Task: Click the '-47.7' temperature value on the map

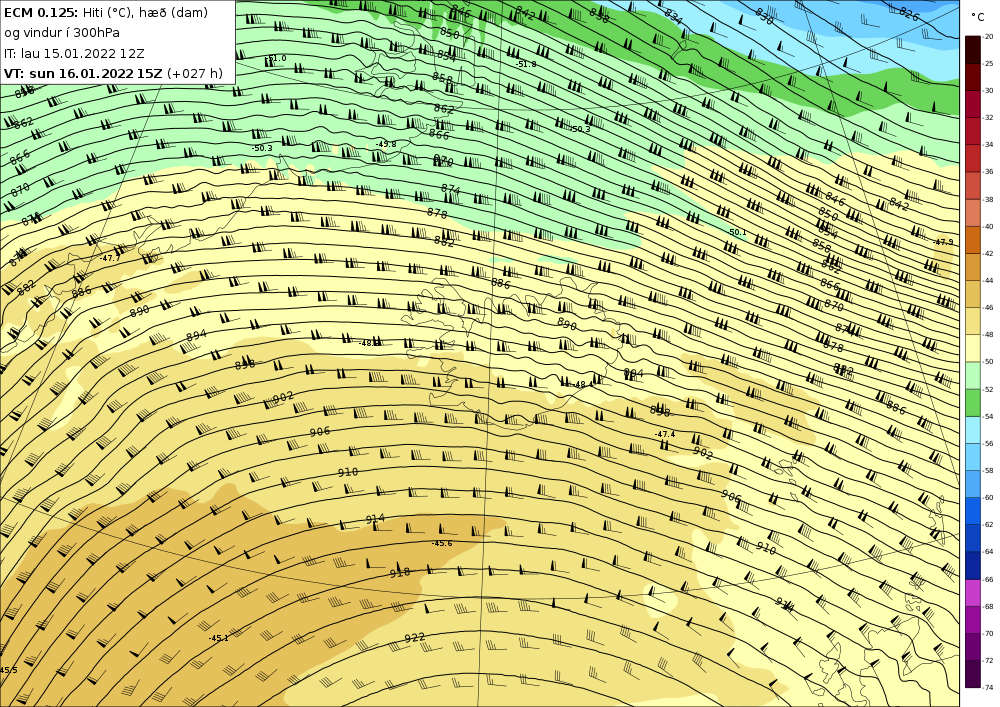Action: coord(110,258)
